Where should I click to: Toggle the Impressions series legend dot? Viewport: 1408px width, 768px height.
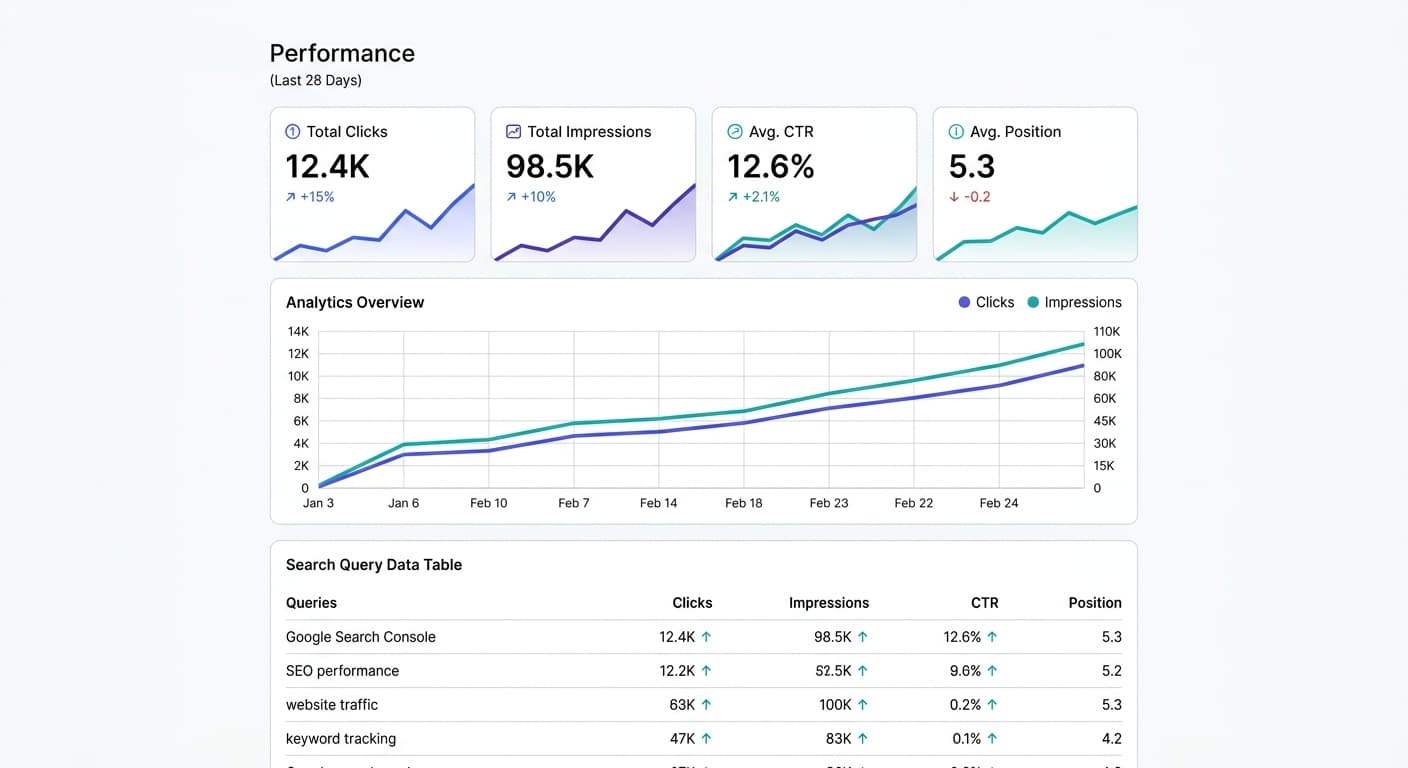(x=1033, y=302)
